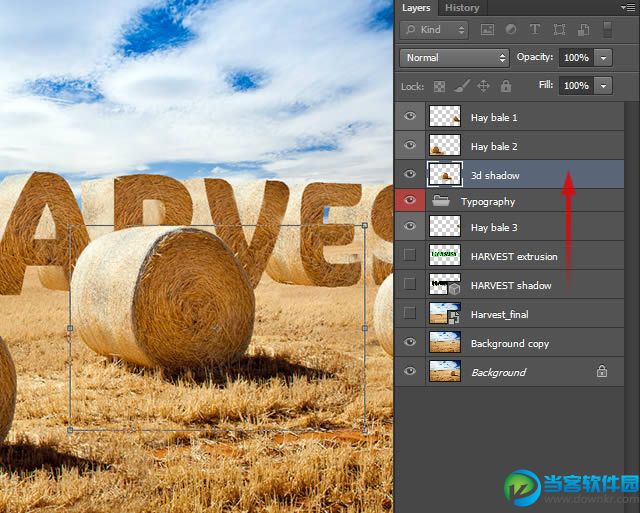640x513 pixels.
Task: Click the 'HARVEST shadow' layer name
Action: point(511,286)
